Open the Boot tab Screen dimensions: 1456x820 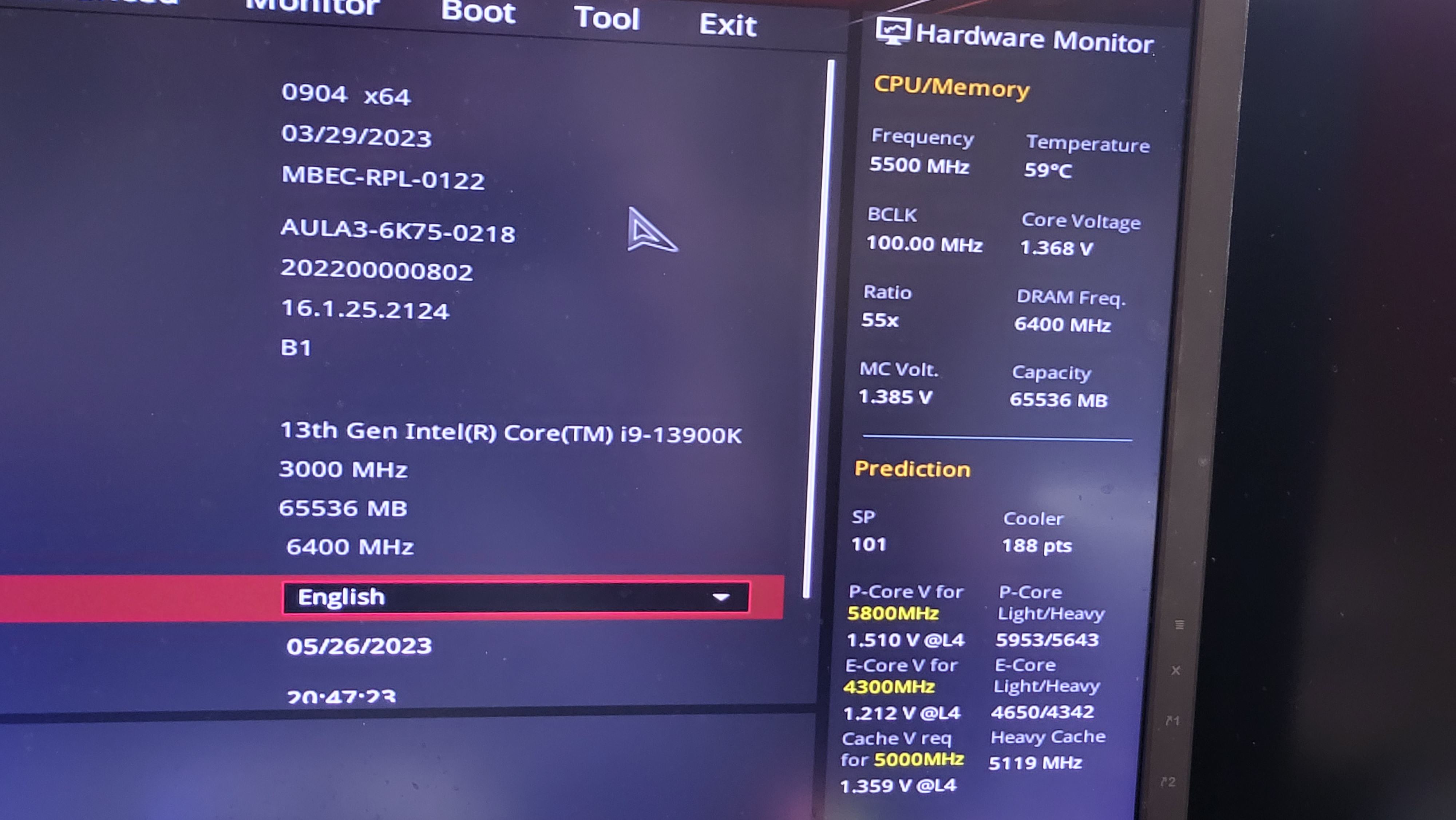478,12
